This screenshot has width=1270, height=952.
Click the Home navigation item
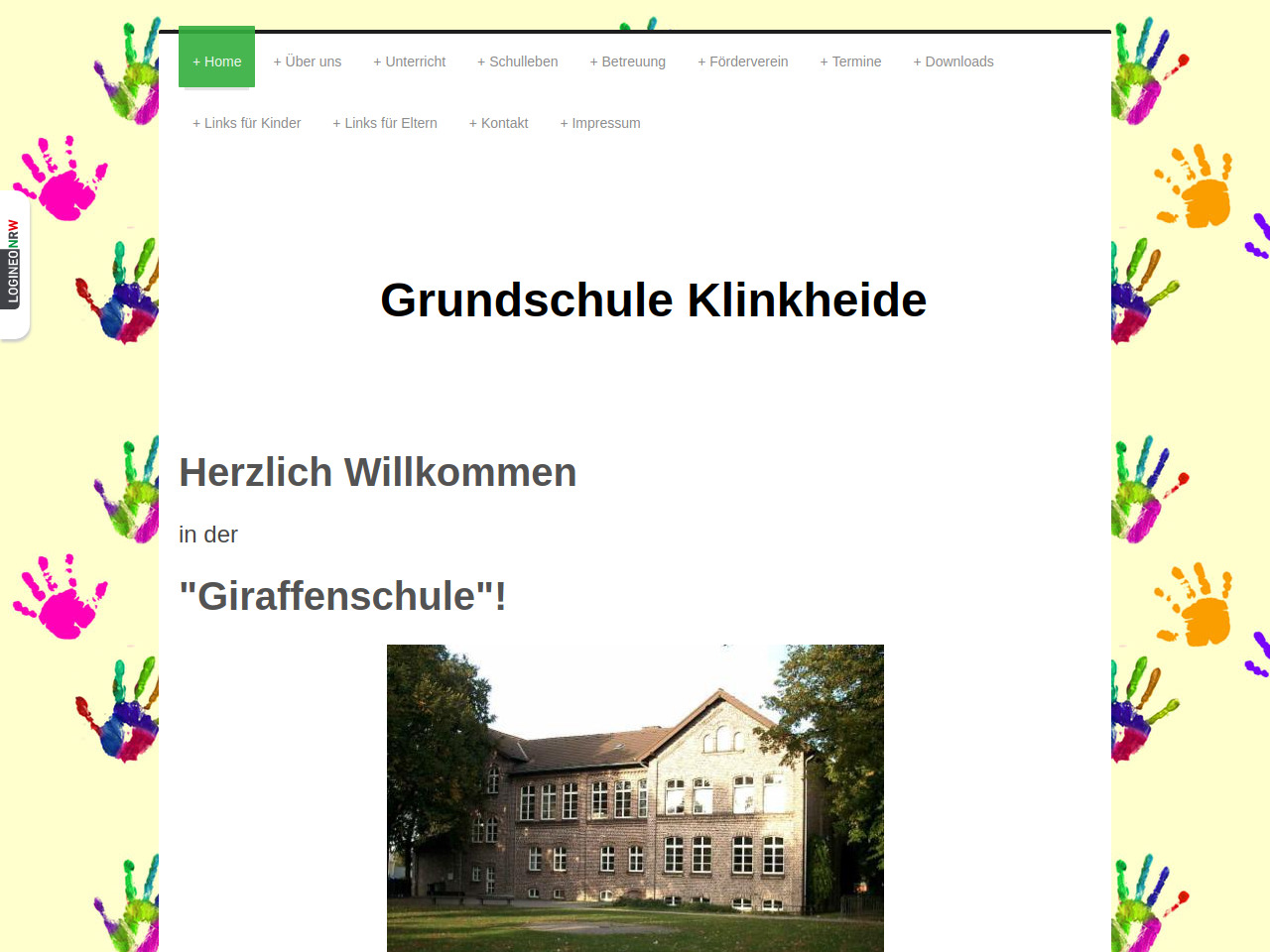tap(216, 61)
